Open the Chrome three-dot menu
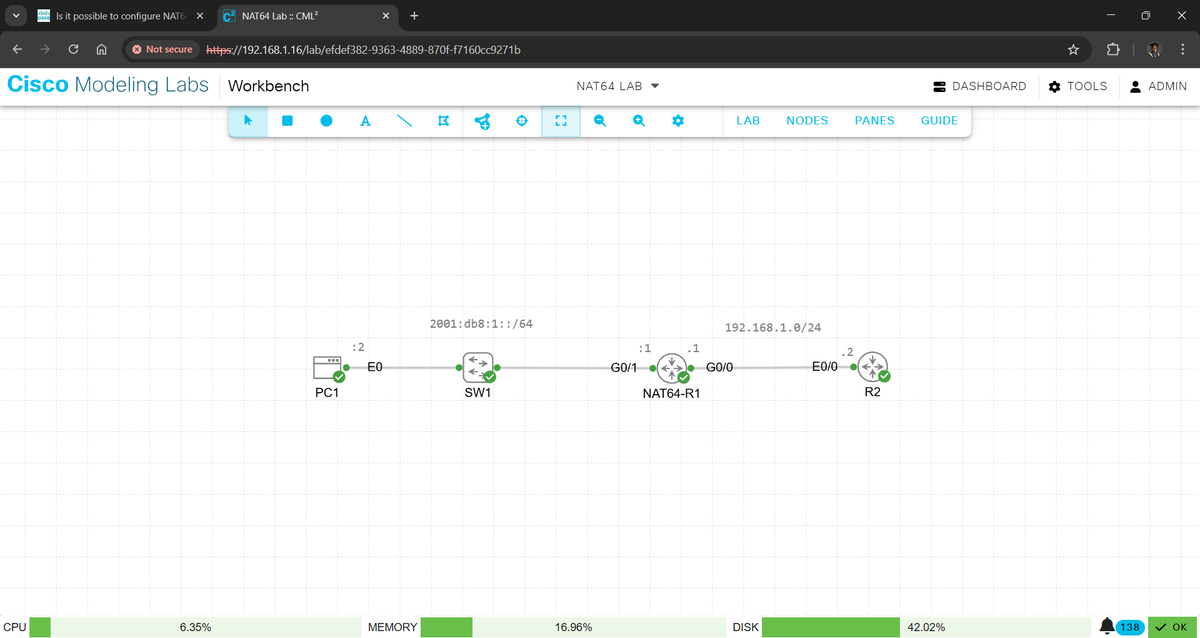The image size is (1200, 638). (x=1181, y=49)
